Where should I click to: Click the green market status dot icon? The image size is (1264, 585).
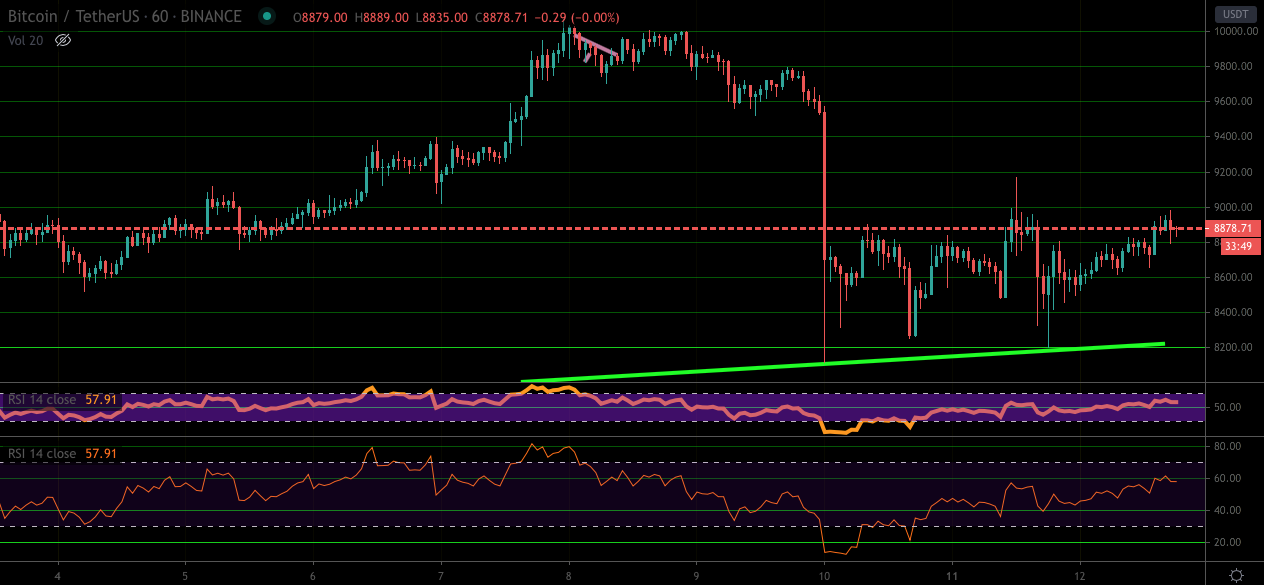point(266,16)
